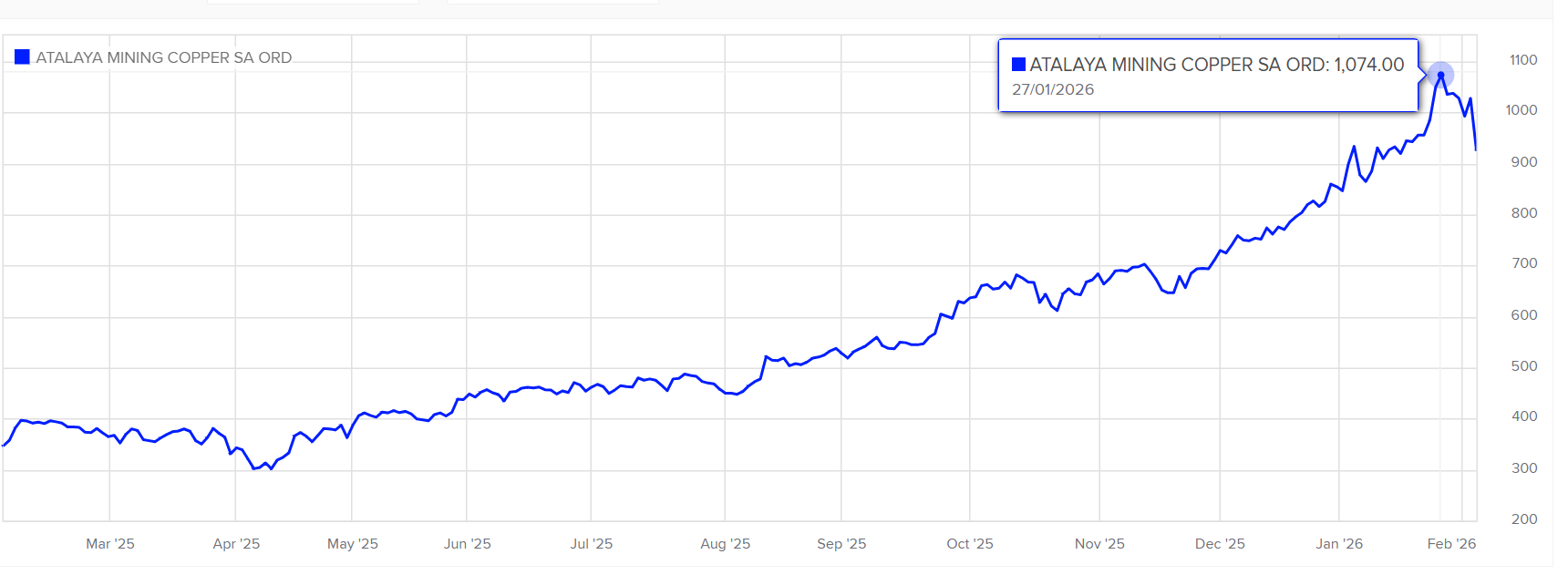Viewport: 1568px width, 575px height.
Task: Click the Jan '26 axis label
Action: (1339, 544)
